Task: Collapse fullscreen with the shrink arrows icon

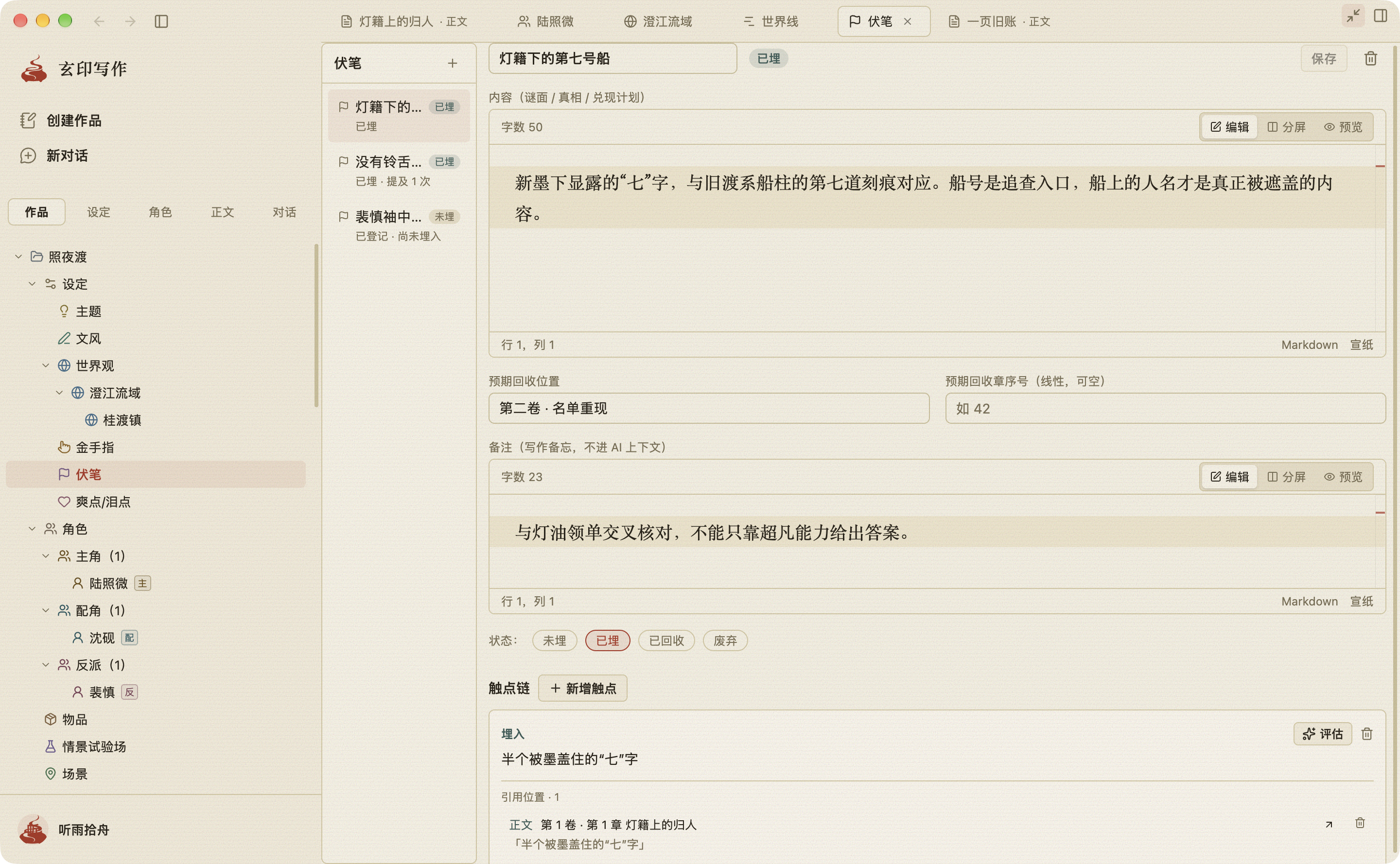Action: [x=1352, y=16]
